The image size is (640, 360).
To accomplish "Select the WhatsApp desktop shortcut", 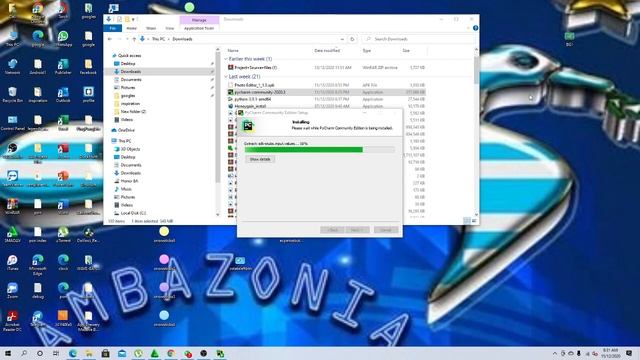I will click(x=63, y=39).
